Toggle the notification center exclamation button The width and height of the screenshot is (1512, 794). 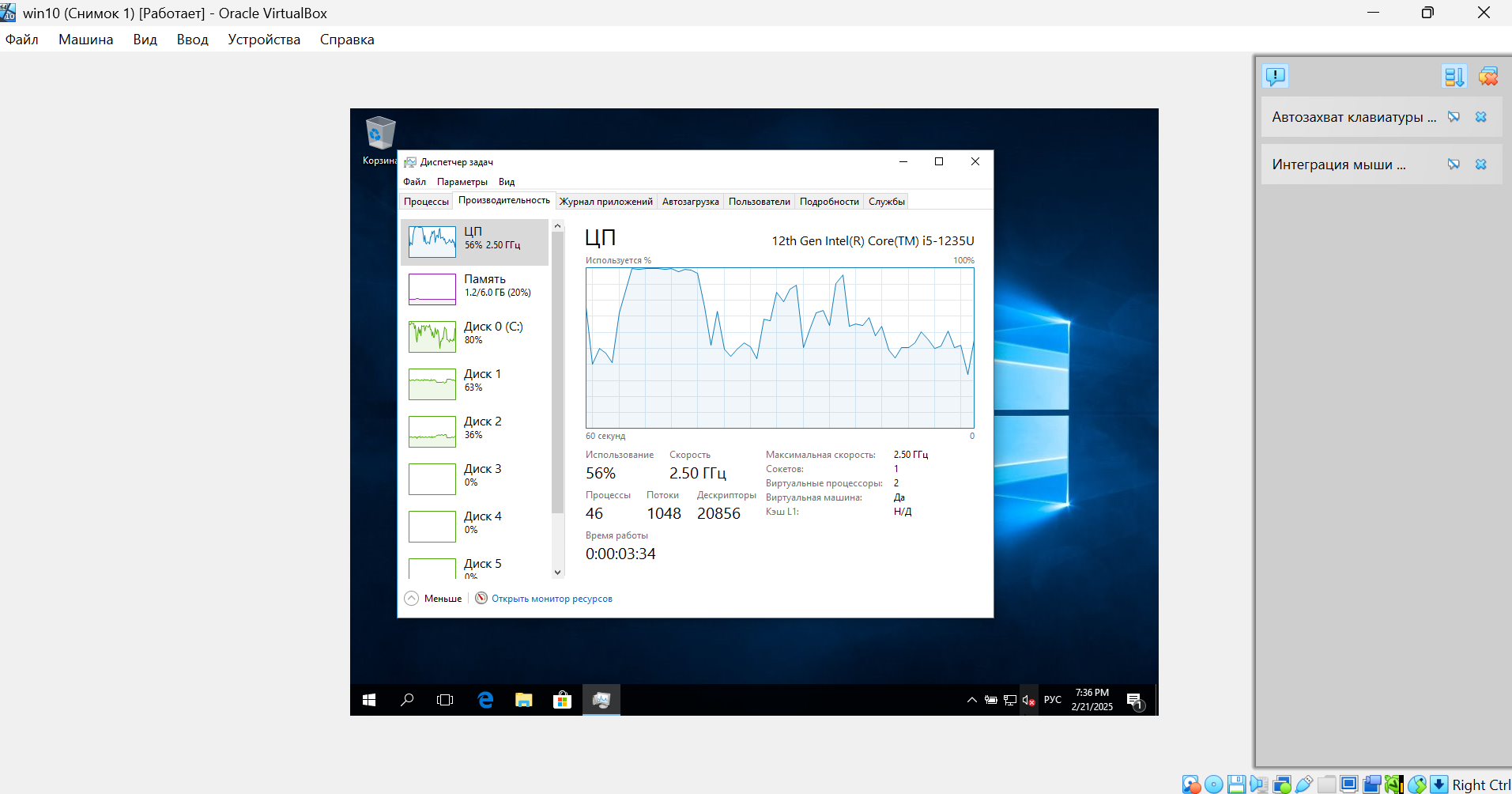(1276, 76)
